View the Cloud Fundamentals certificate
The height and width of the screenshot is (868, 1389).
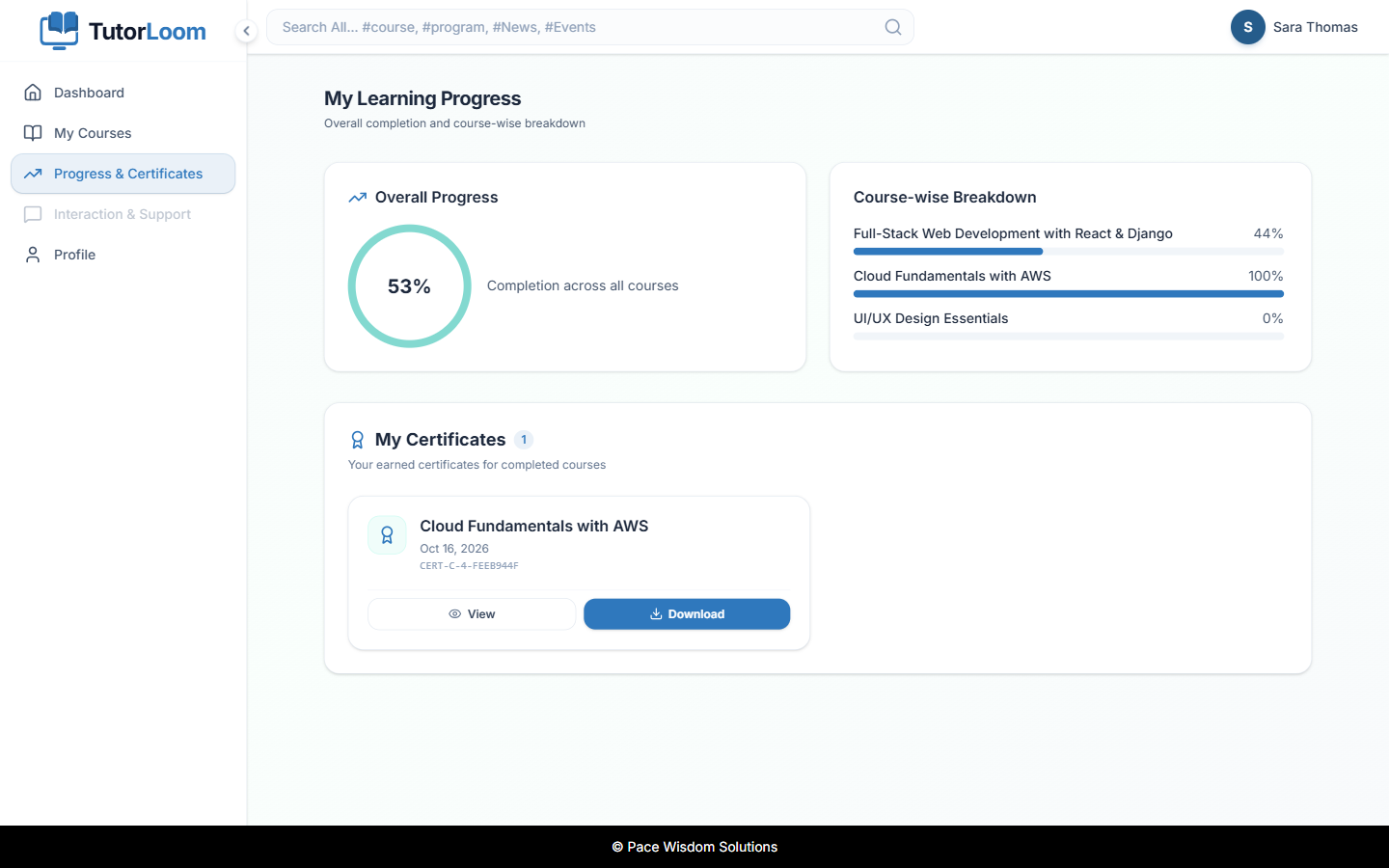pos(472,614)
